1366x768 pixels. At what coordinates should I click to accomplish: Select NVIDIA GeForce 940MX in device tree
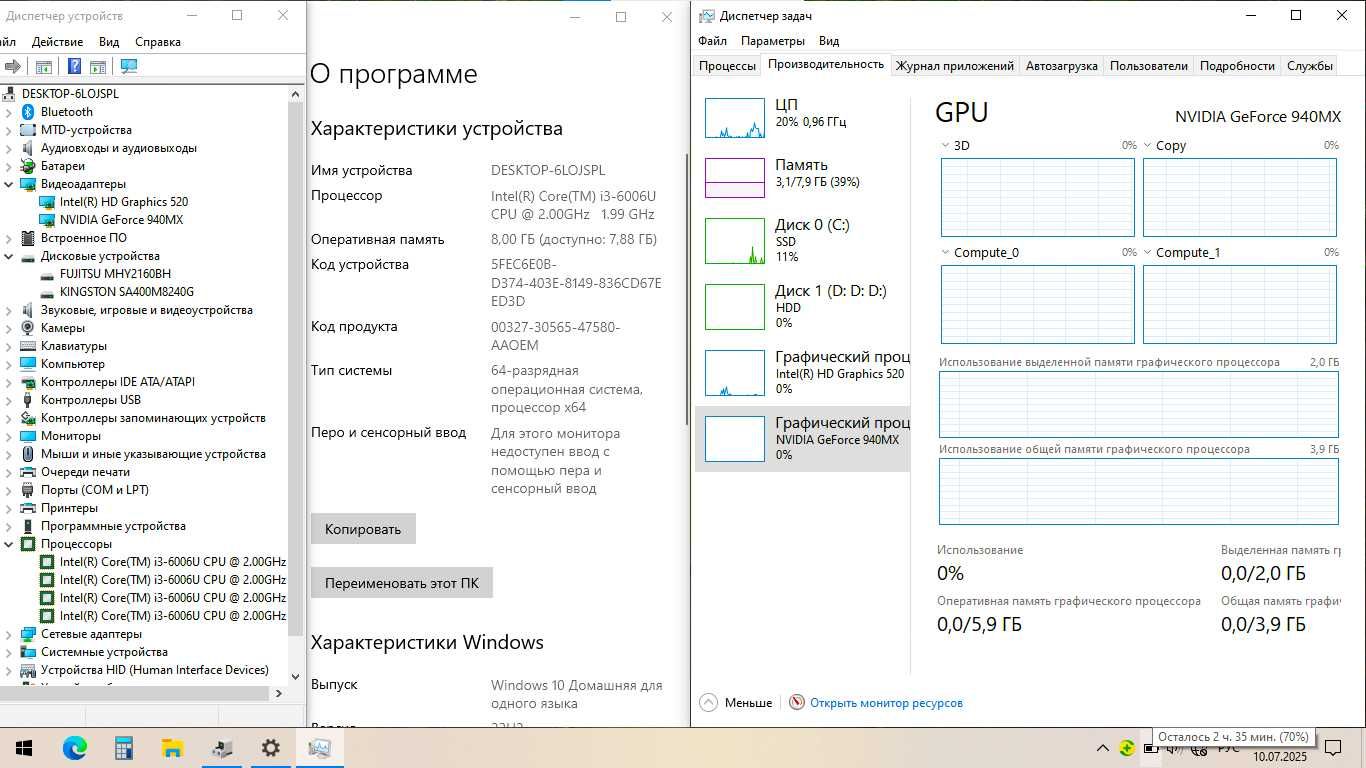(121, 220)
